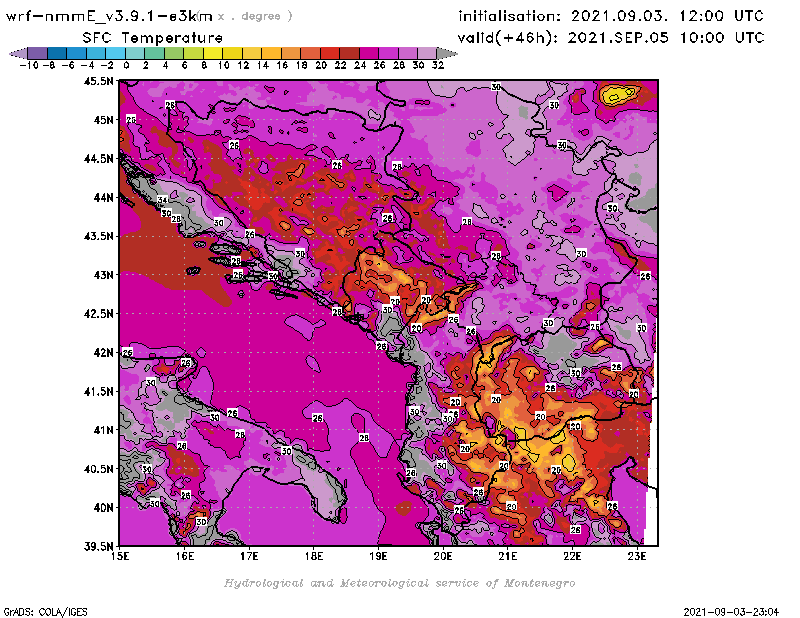Screen dimensions: 800x618
Task: Click the magenta 24 to 26 legend swatch
Action: click(369, 54)
